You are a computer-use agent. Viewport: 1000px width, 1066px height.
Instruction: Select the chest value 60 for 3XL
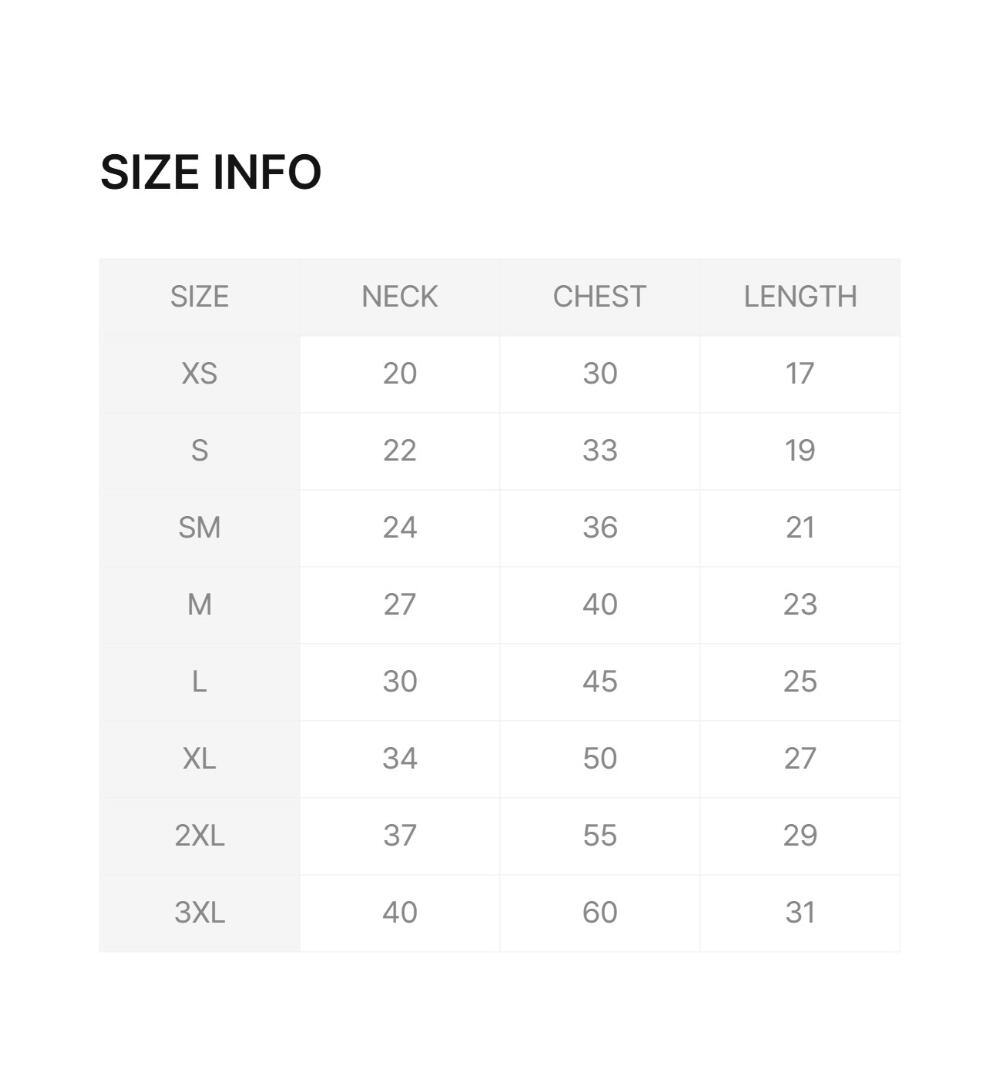pos(600,913)
